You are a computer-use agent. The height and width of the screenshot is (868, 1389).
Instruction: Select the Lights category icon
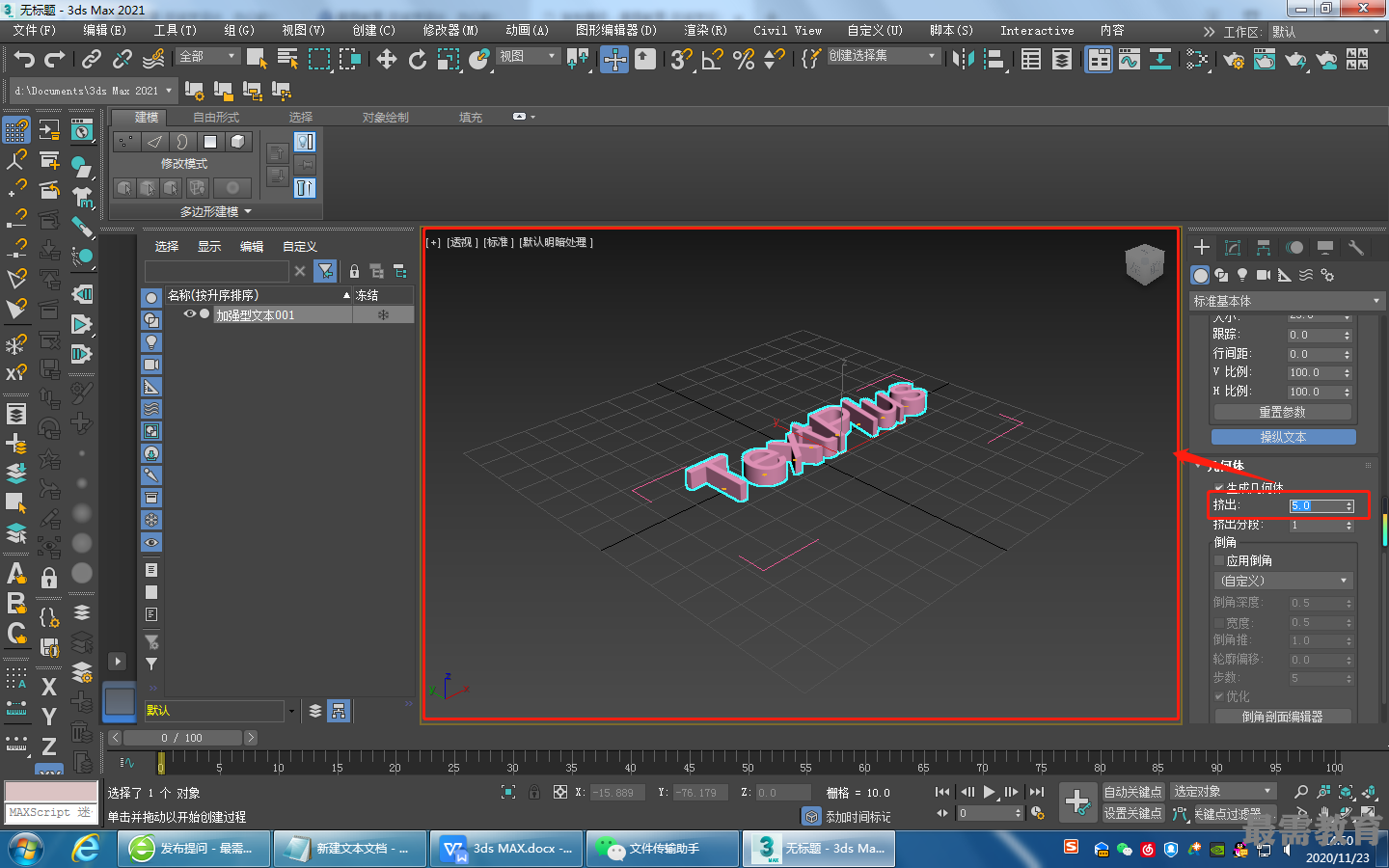1242,275
